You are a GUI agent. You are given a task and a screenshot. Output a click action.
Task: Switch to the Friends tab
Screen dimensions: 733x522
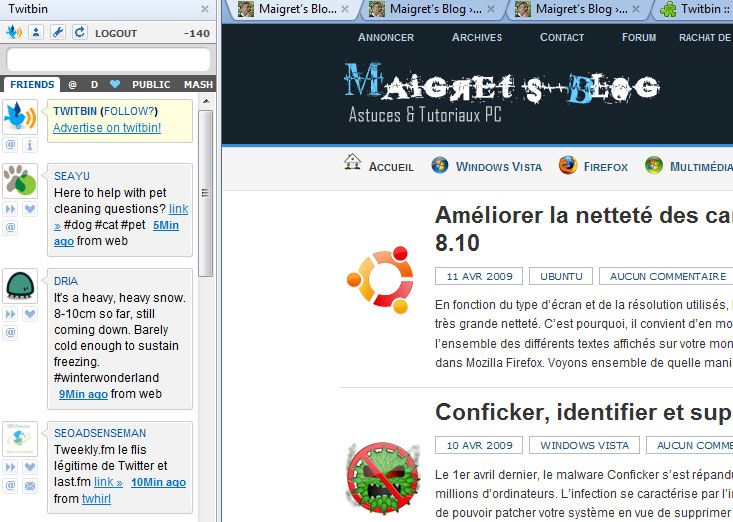[32, 85]
